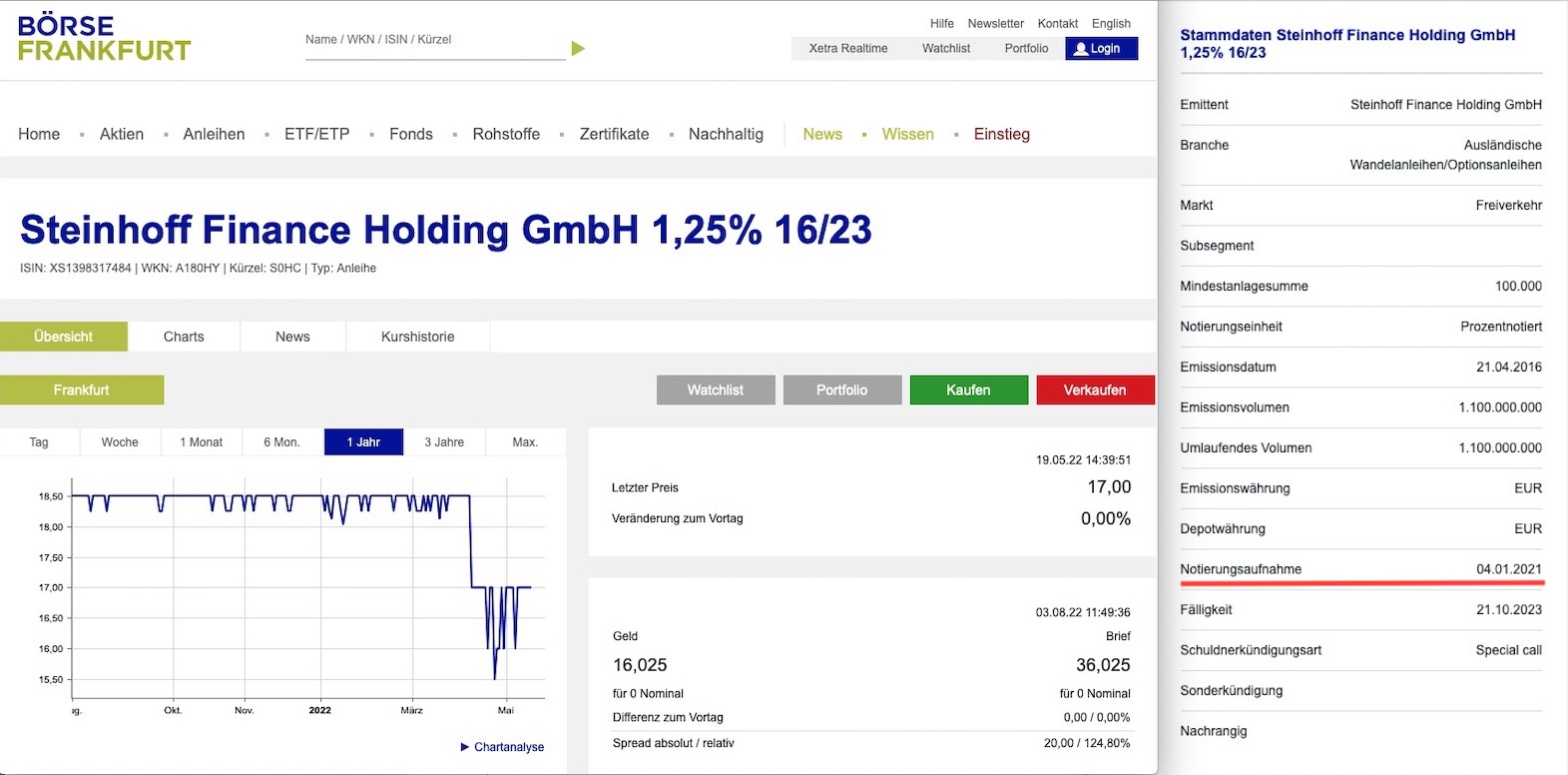
Task: Open the Anleihen menu
Action: [214, 134]
